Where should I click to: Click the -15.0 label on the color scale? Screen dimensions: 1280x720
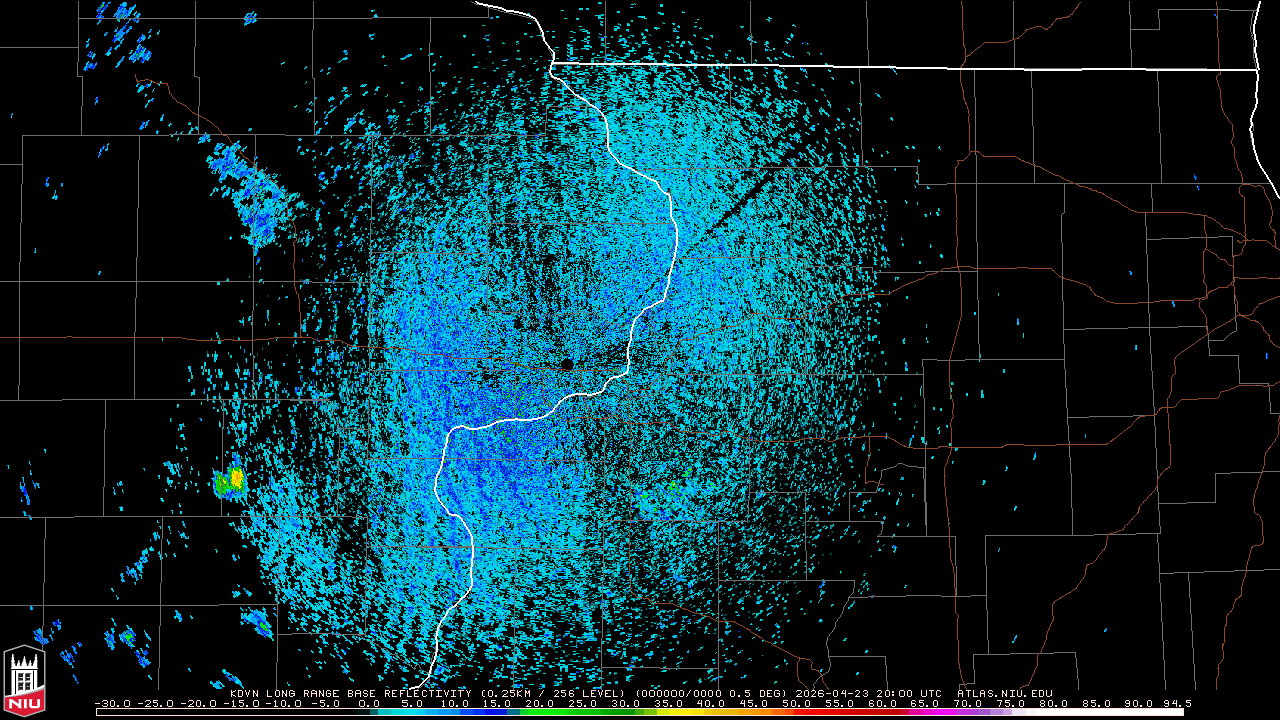240,703
